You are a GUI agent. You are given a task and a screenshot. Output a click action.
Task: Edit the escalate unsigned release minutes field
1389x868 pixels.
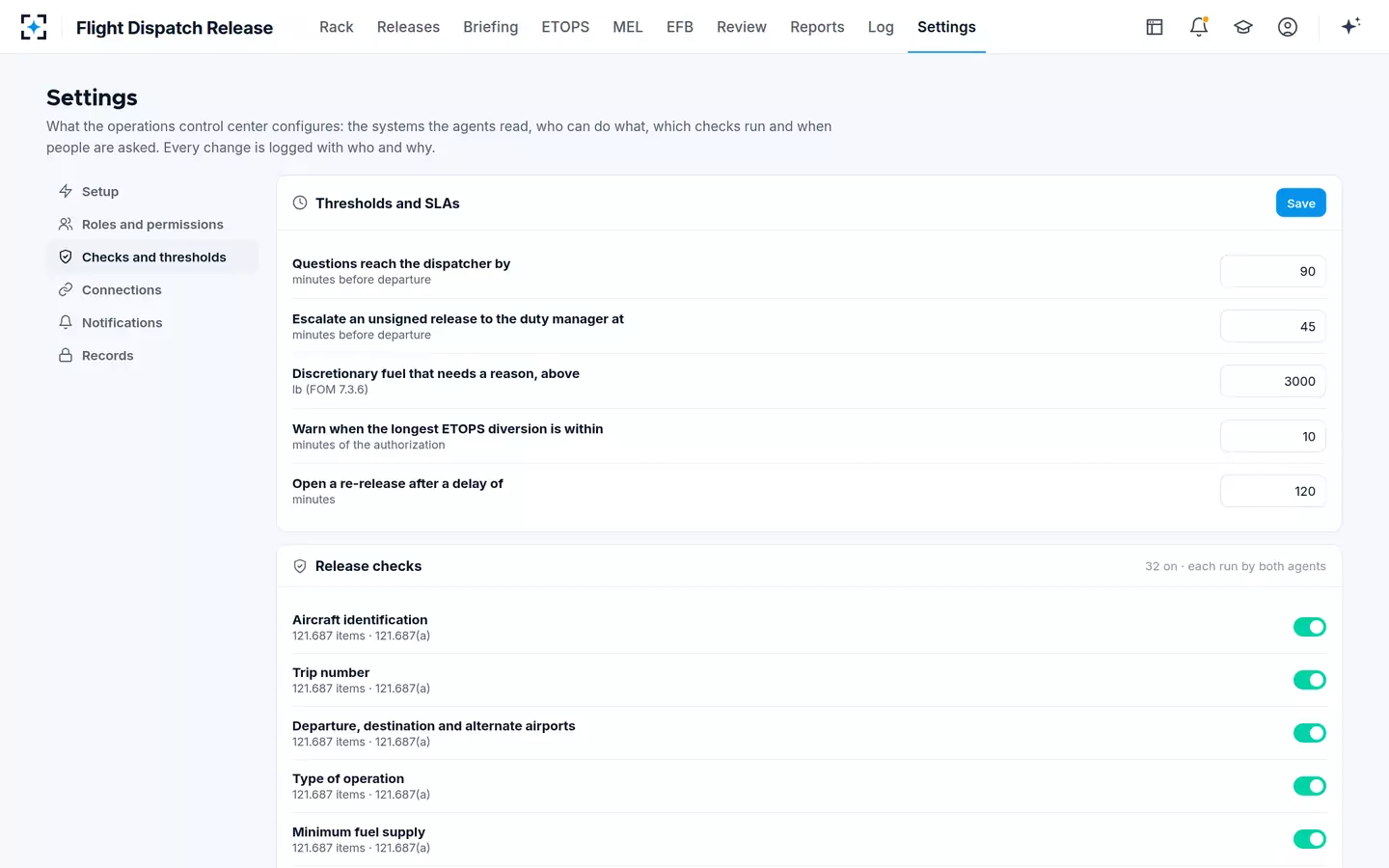pos(1273,326)
